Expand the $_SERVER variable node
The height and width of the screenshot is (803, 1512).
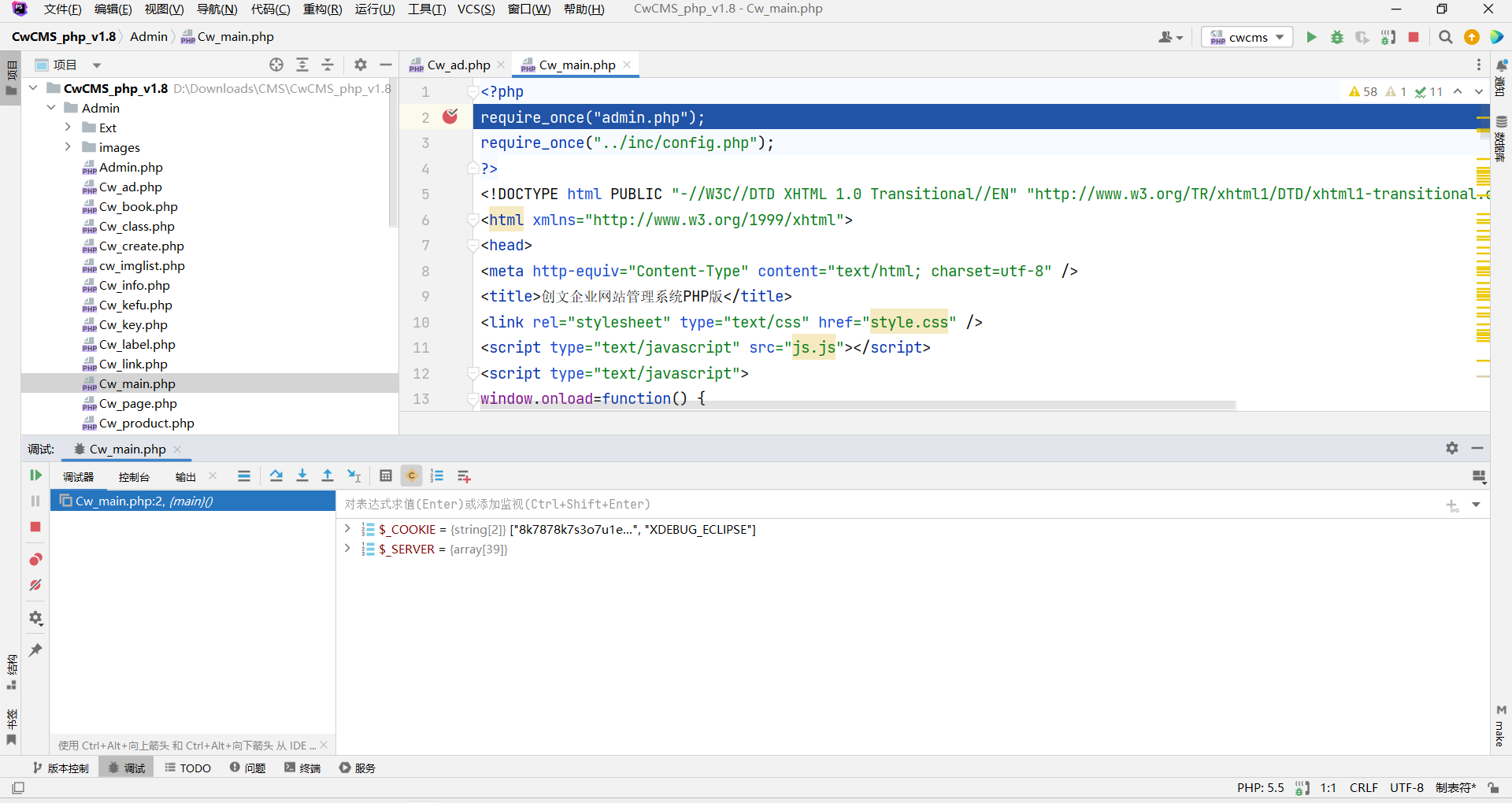point(347,549)
